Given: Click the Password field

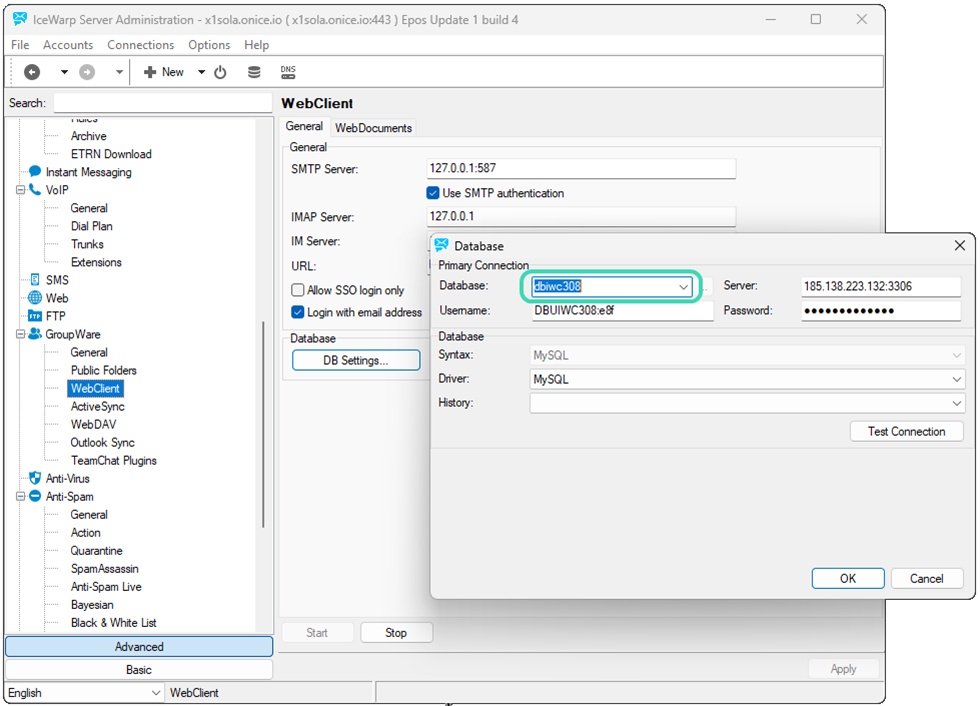Looking at the screenshot, I should tap(881, 311).
